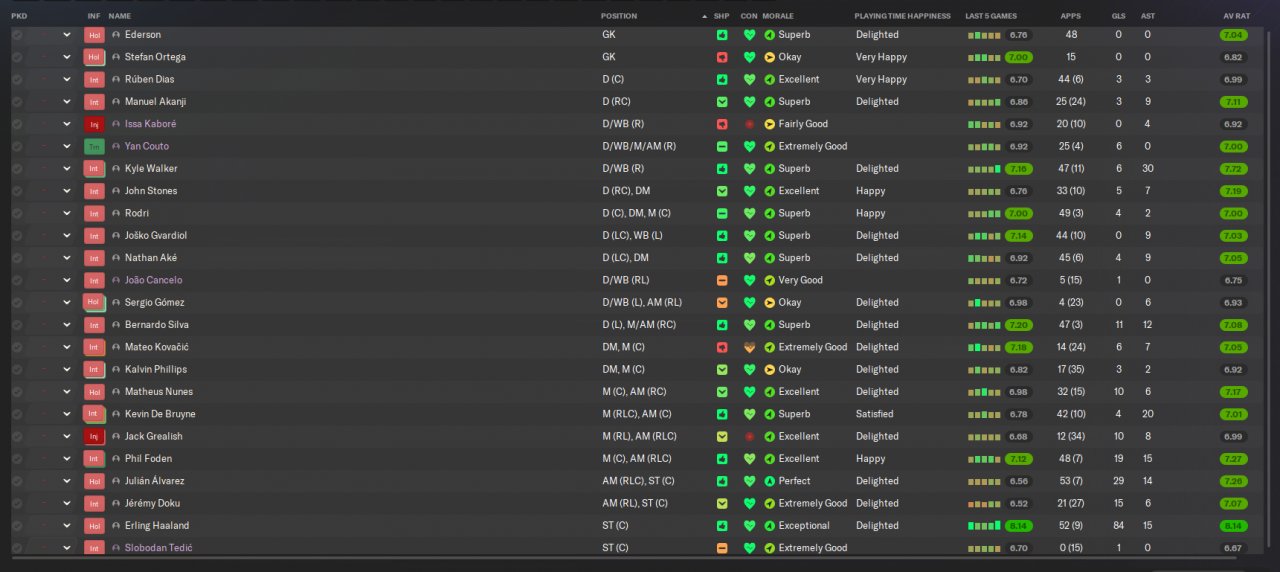1280x572 pixels.
Task: Tick the picked checkbox for Nathan Aké
Action: [17, 258]
